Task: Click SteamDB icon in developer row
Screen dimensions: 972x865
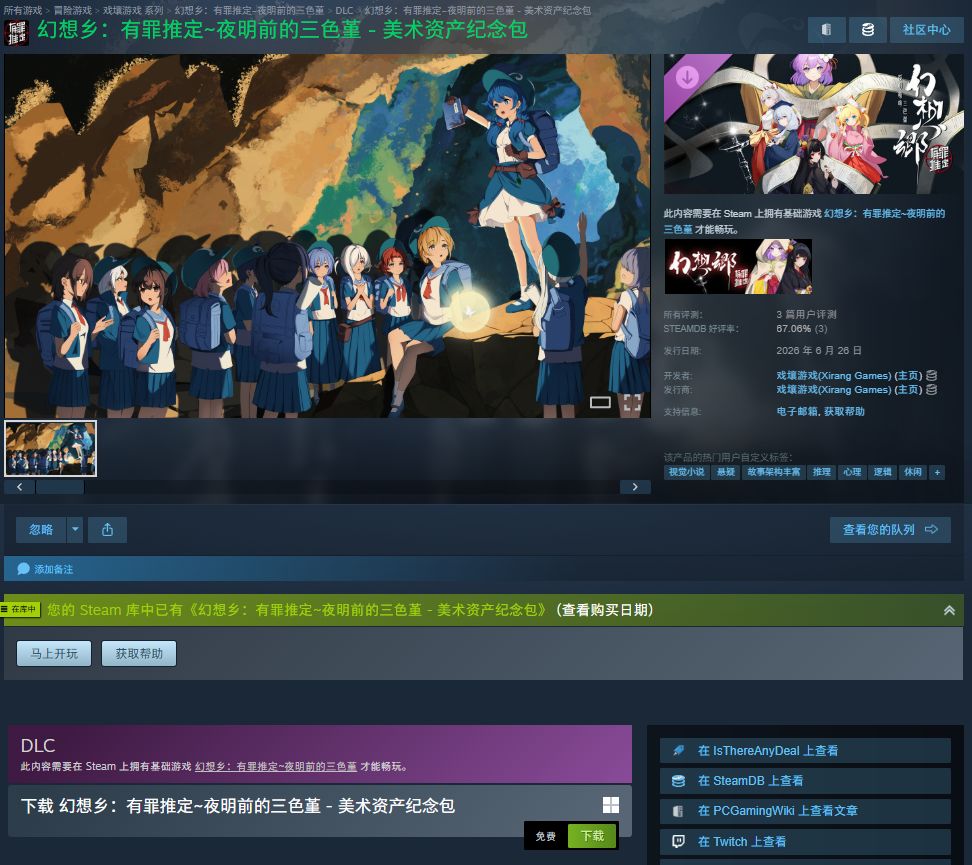Action: pos(931,376)
